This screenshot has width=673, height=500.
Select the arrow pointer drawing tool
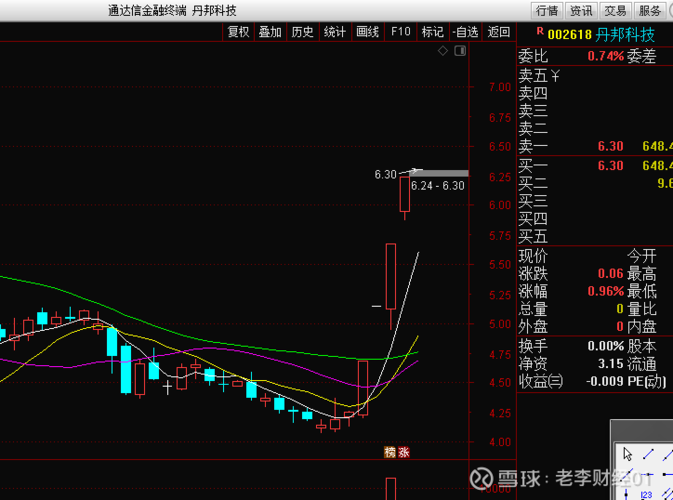click(628, 454)
